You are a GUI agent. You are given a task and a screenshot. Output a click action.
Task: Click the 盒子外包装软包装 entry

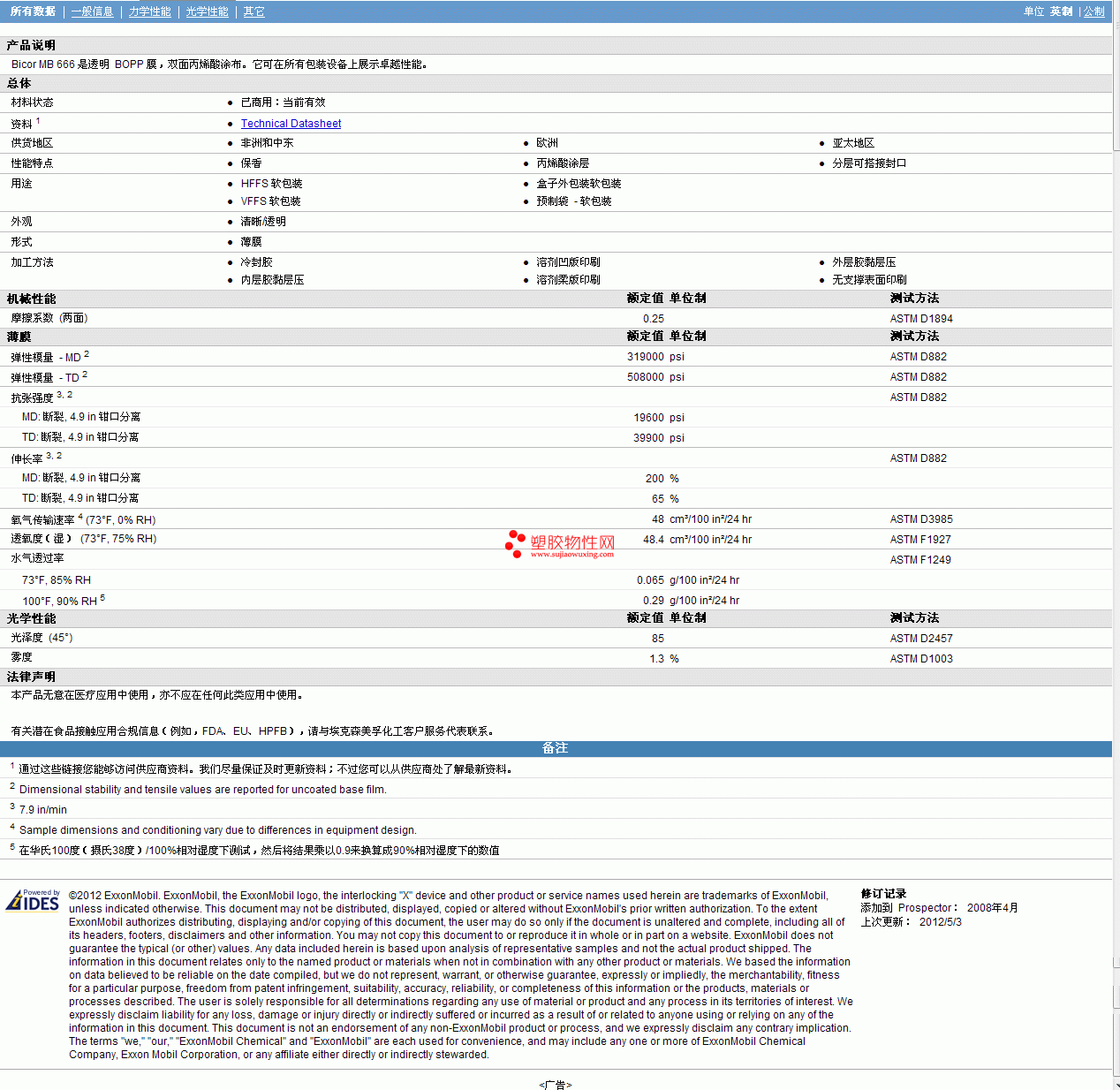click(x=579, y=184)
